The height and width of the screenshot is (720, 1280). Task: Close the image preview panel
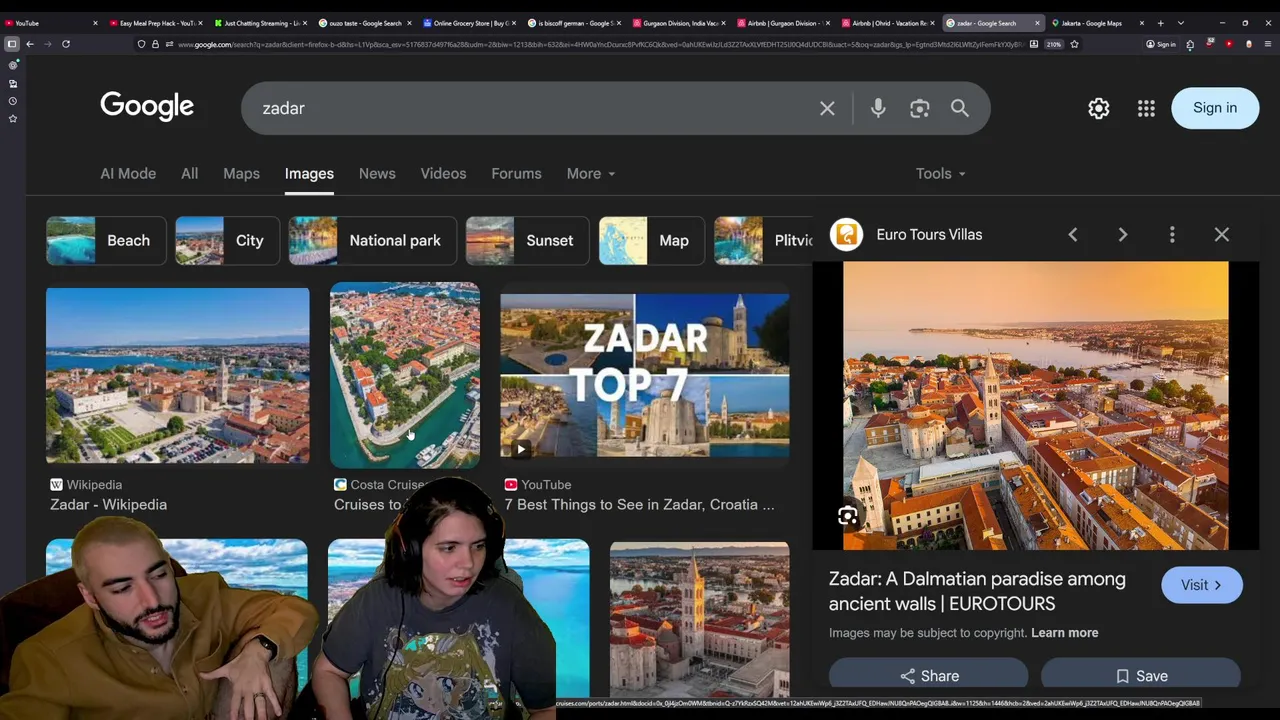point(1222,234)
